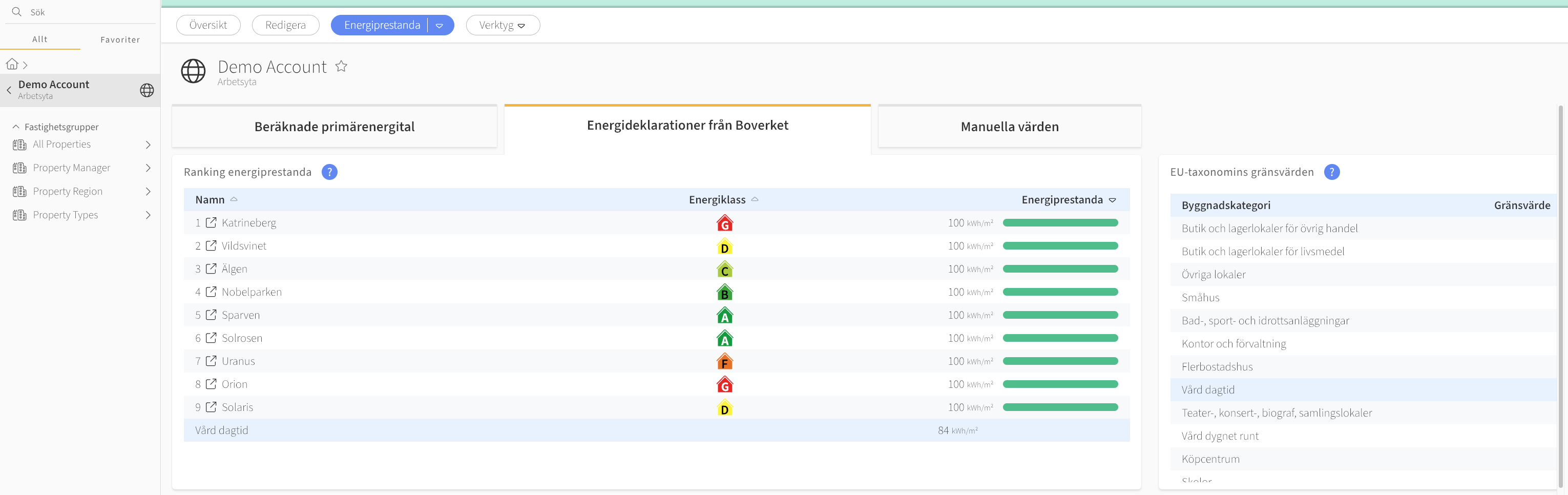
Task: Open Katrineberg via its external link icon
Action: point(211,223)
